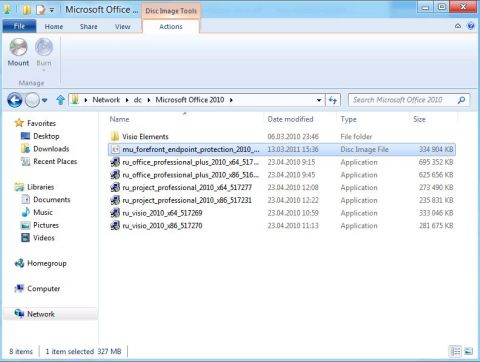Switch to the View ribbon tab
Screen dimensions: 480x362
tap(123, 27)
